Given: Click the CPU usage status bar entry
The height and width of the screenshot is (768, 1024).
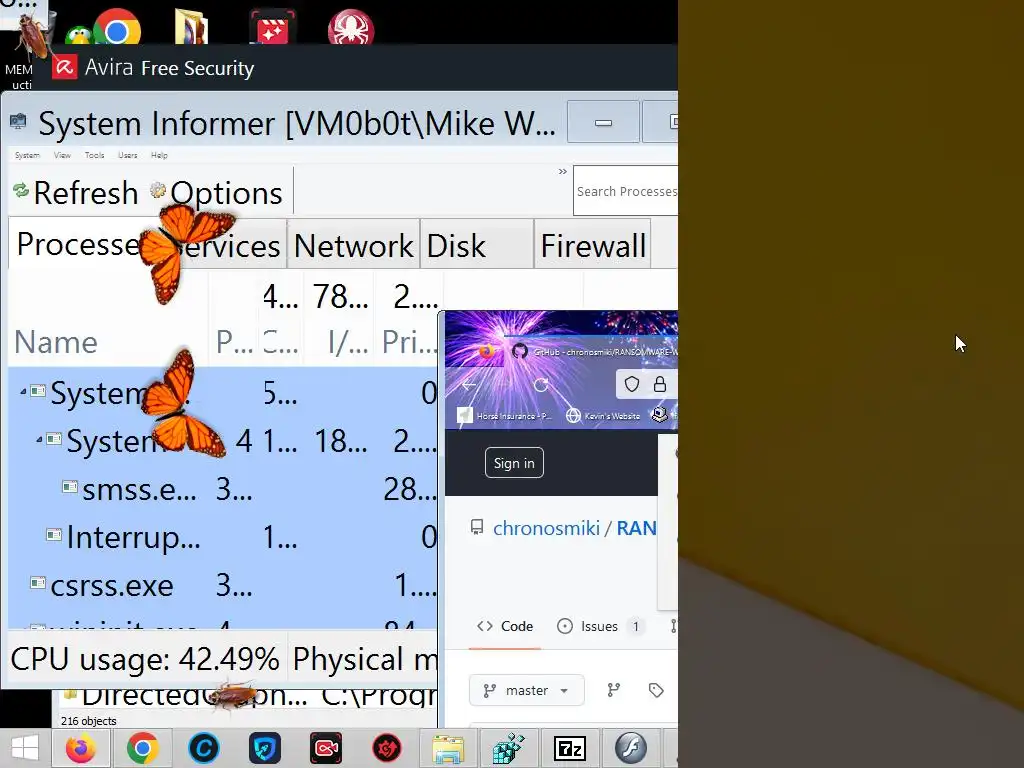Looking at the screenshot, I should [x=145, y=659].
